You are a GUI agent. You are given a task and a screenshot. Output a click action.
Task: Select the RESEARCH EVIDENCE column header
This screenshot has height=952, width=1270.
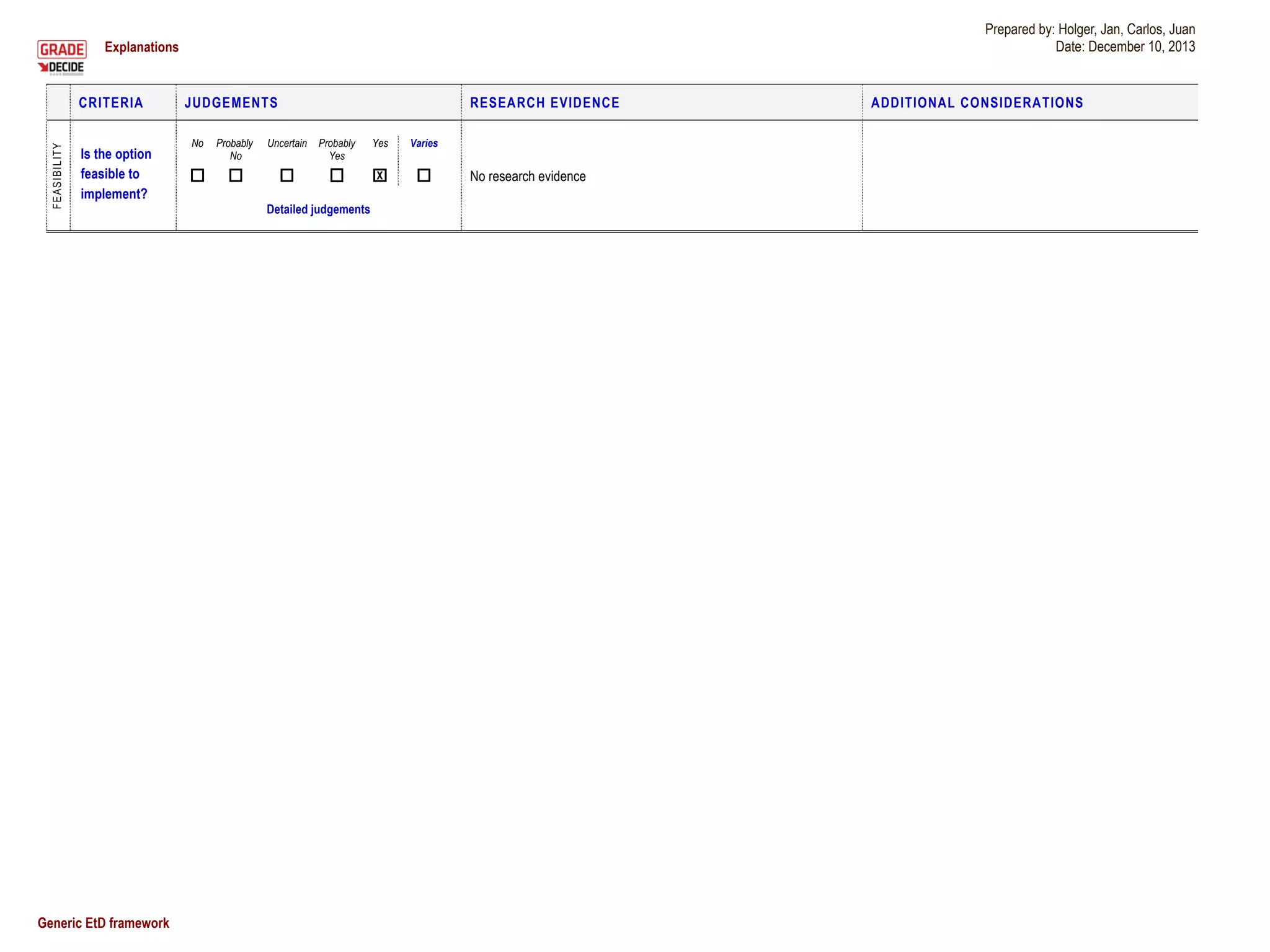click(544, 103)
